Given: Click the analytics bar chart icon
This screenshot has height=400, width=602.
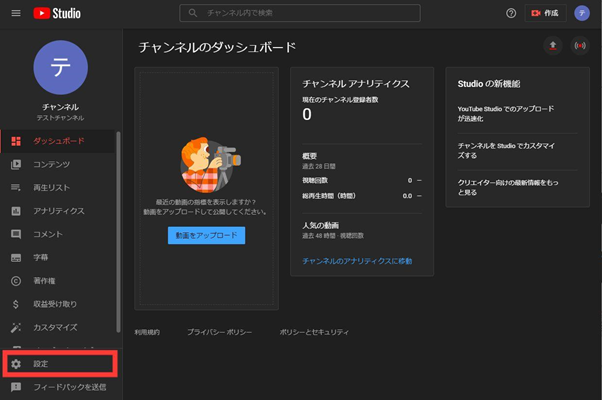Looking at the screenshot, I should [16, 211].
